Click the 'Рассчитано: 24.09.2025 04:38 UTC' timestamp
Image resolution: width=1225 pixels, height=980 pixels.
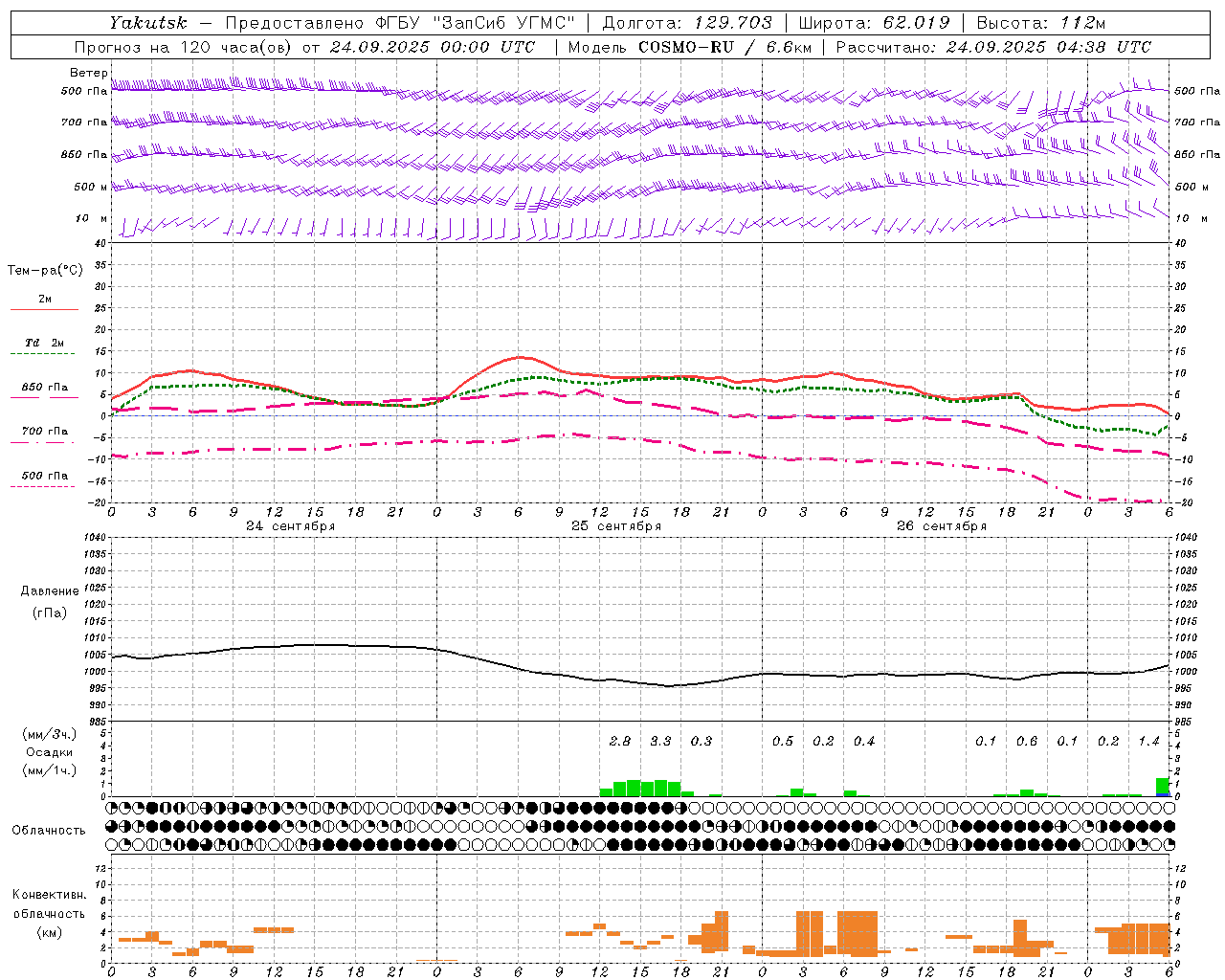[994, 47]
